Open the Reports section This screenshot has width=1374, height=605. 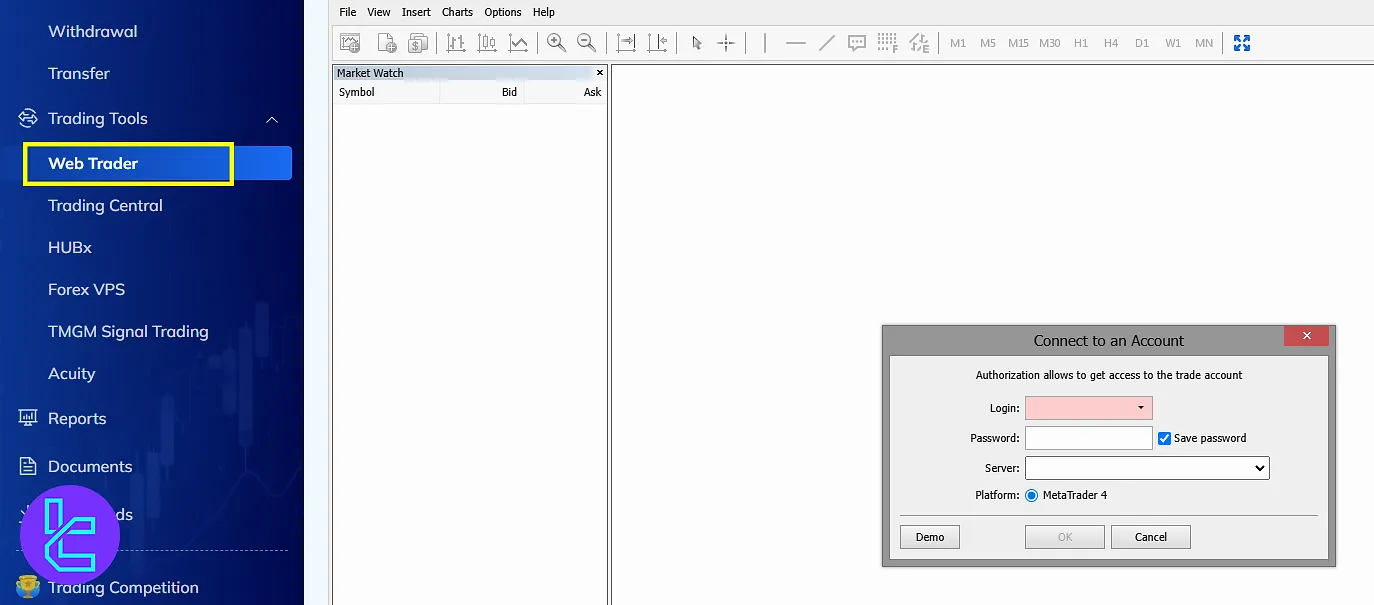77,419
